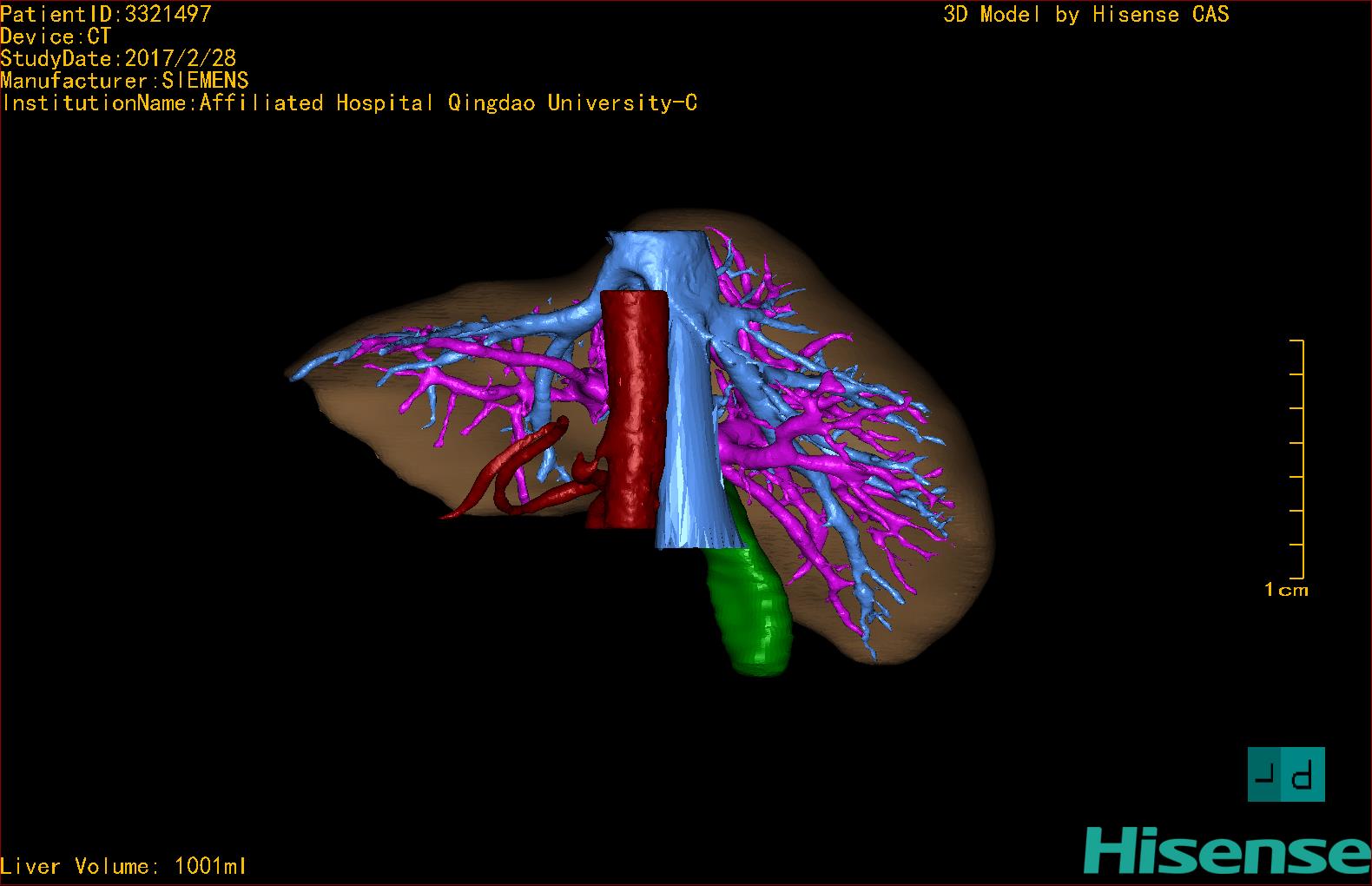1372x886 pixels.
Task: Click the PatientID:3321497 text
Action: pyautogui.click(x=106, y=14)
